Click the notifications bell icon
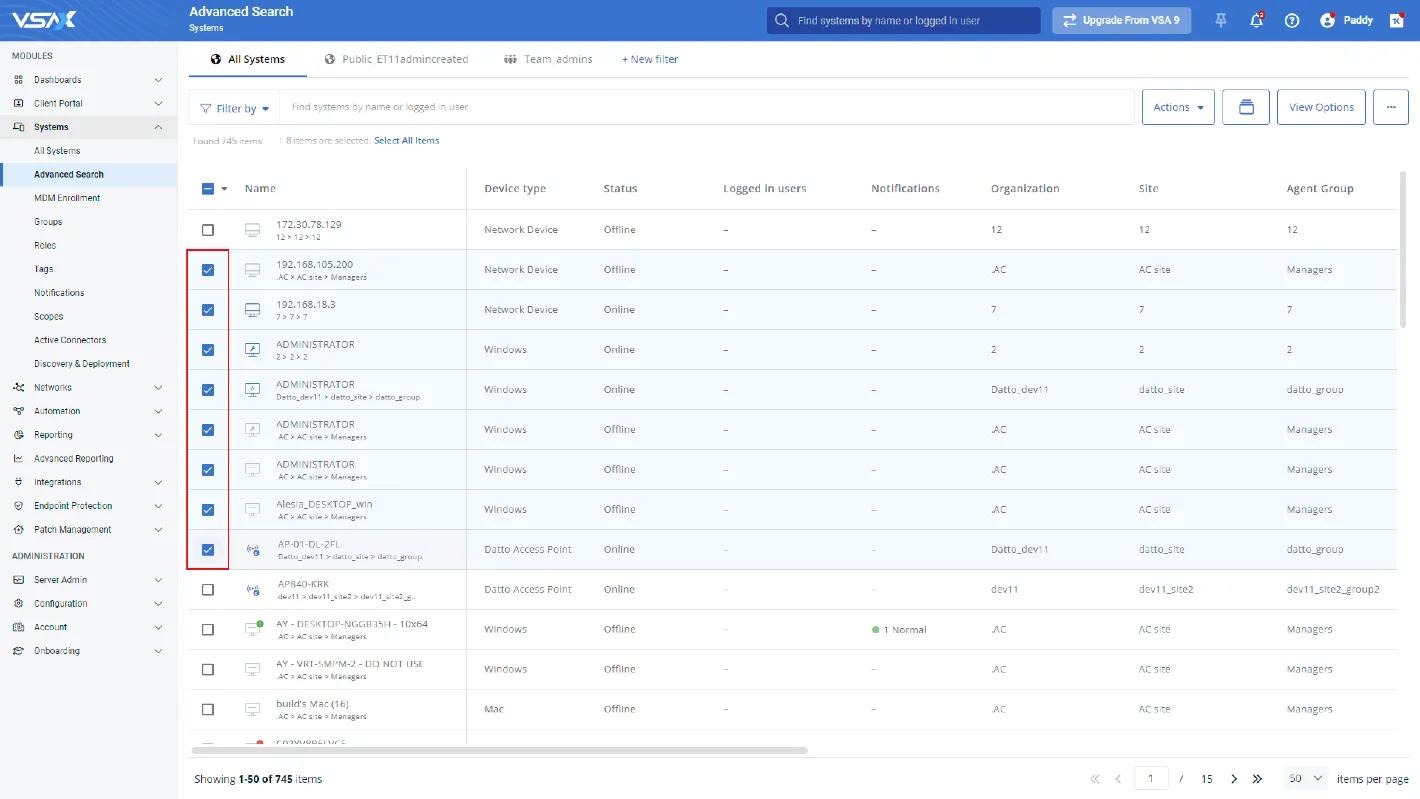Image resolution: width=1420 pixels, height=799 pixels. pos(1256,20)
